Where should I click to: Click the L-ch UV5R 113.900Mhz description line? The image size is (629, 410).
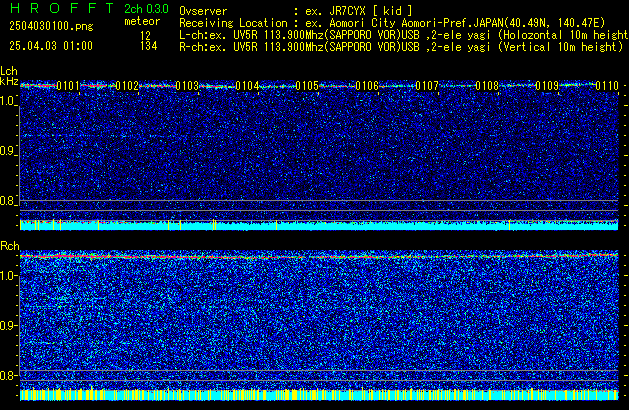point(404,35)
